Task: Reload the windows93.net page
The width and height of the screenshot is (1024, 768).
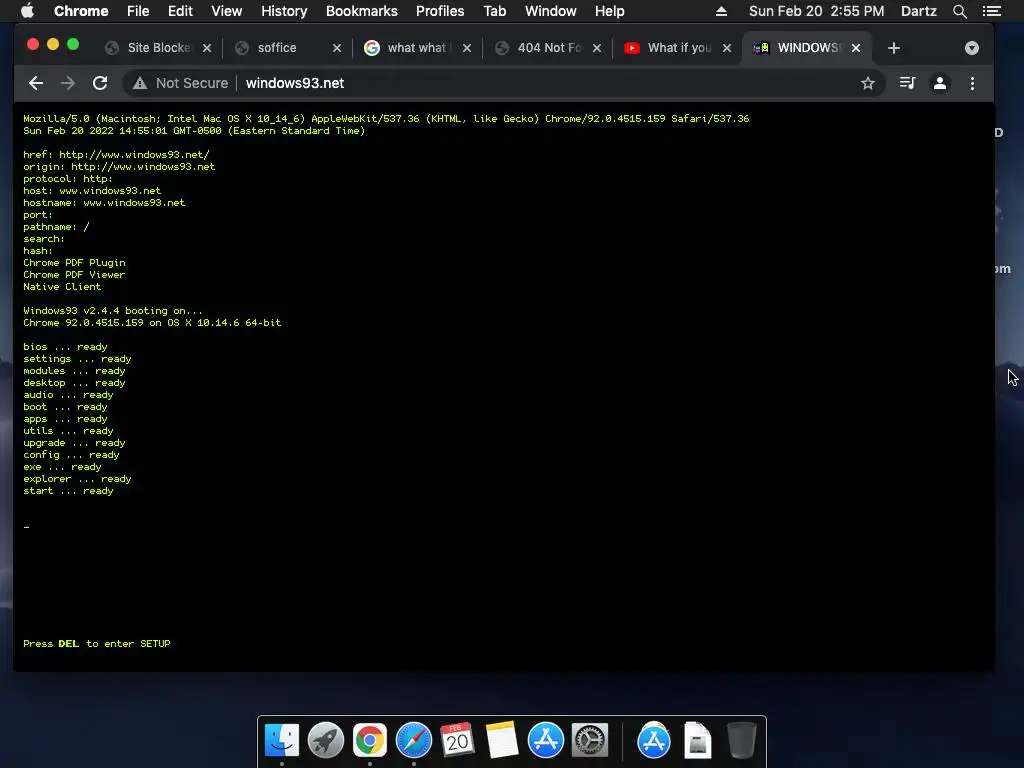Action: [100, 83]
